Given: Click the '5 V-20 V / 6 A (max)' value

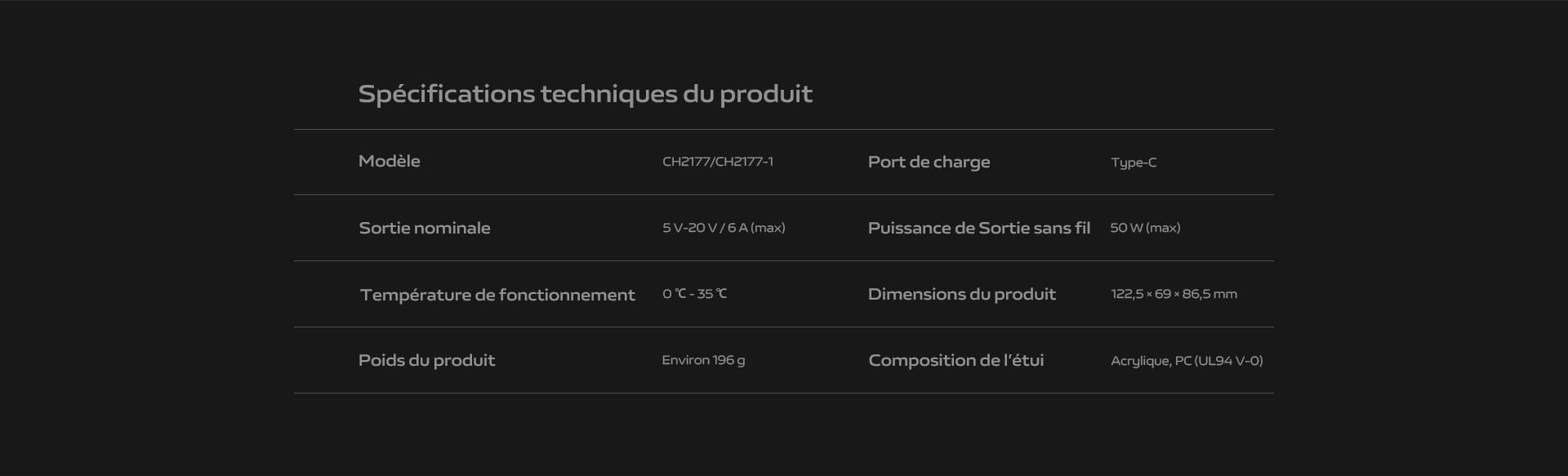Looking at the screenshot, I should [x=724, y=228].
